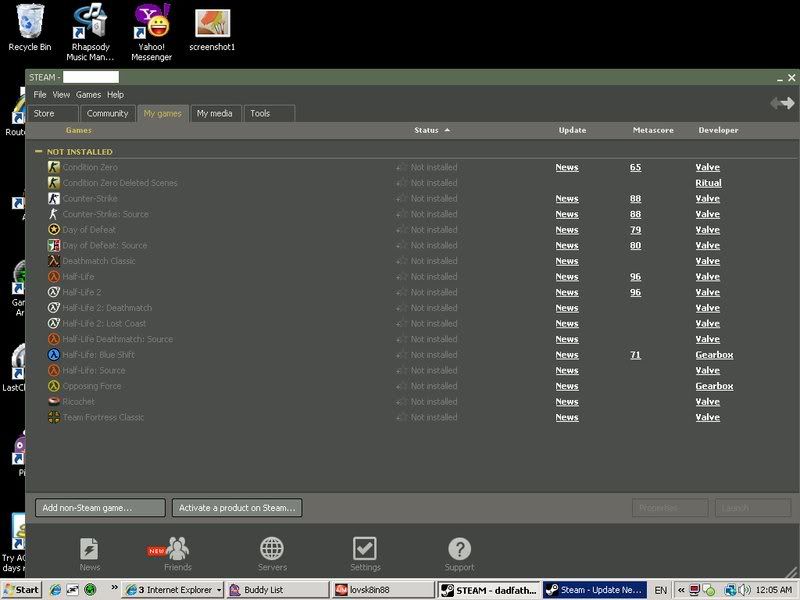
Task: Click the Day of Defeat star icon
Action: pos(54,230)
